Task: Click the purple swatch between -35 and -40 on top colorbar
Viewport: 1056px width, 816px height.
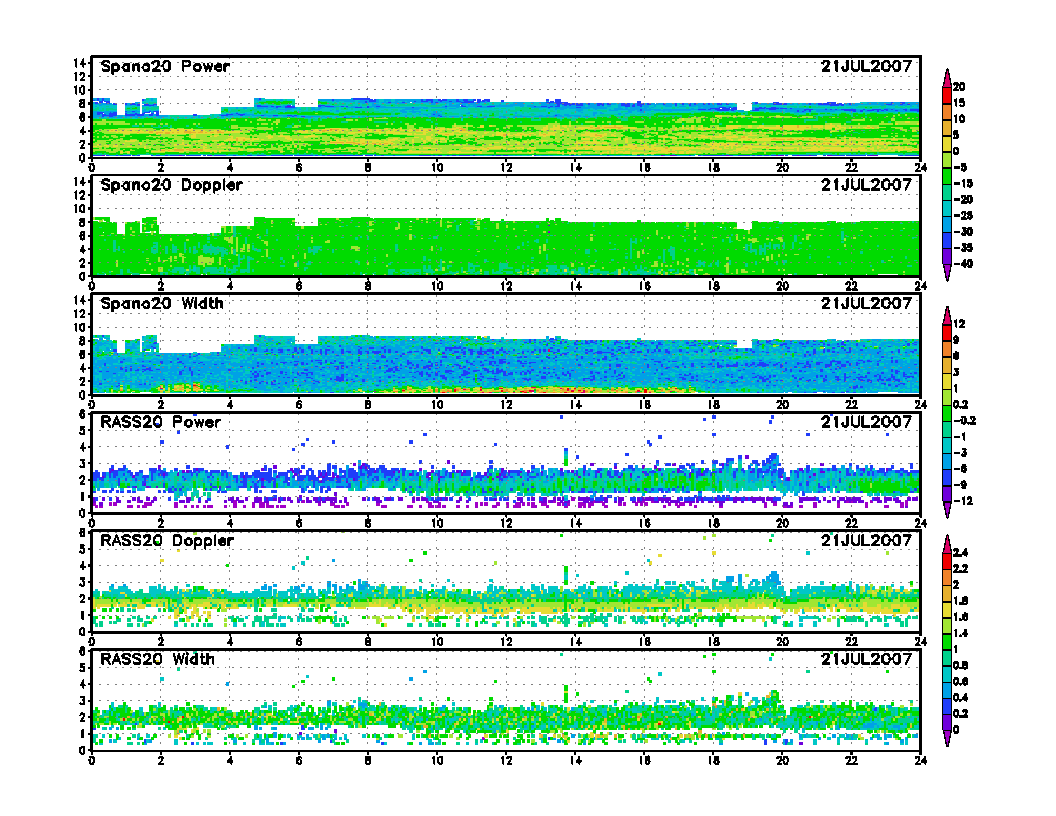Action: click(947, 256)
